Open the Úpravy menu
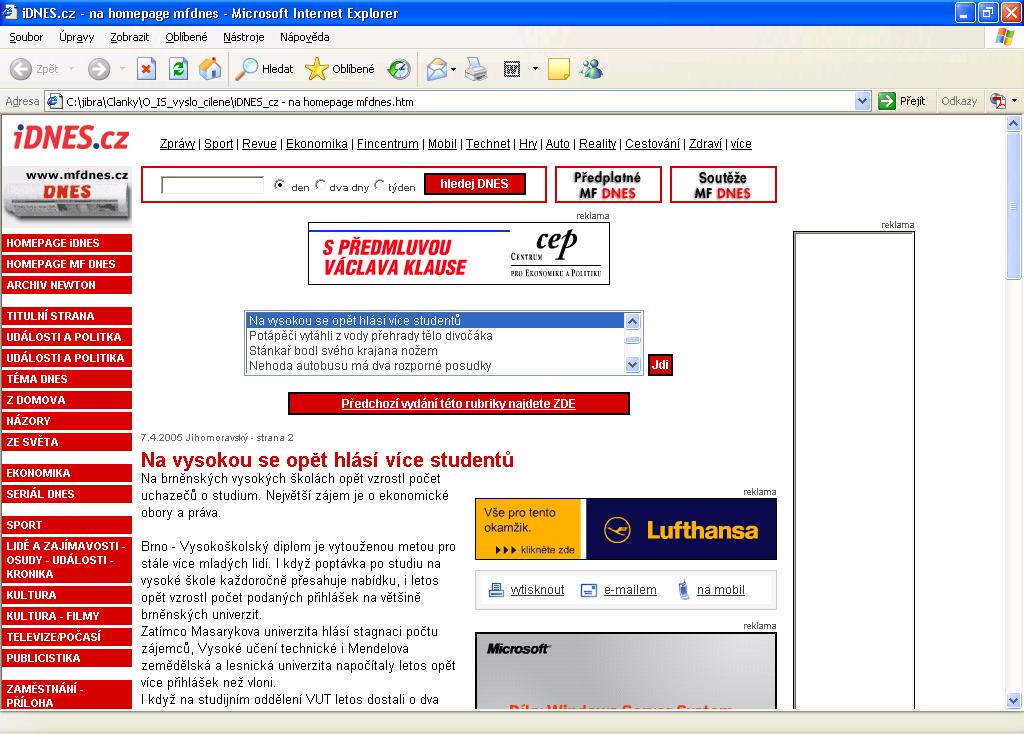Image resolution: width=1024 pixels, height=734 pixels. tap(76, 37)
